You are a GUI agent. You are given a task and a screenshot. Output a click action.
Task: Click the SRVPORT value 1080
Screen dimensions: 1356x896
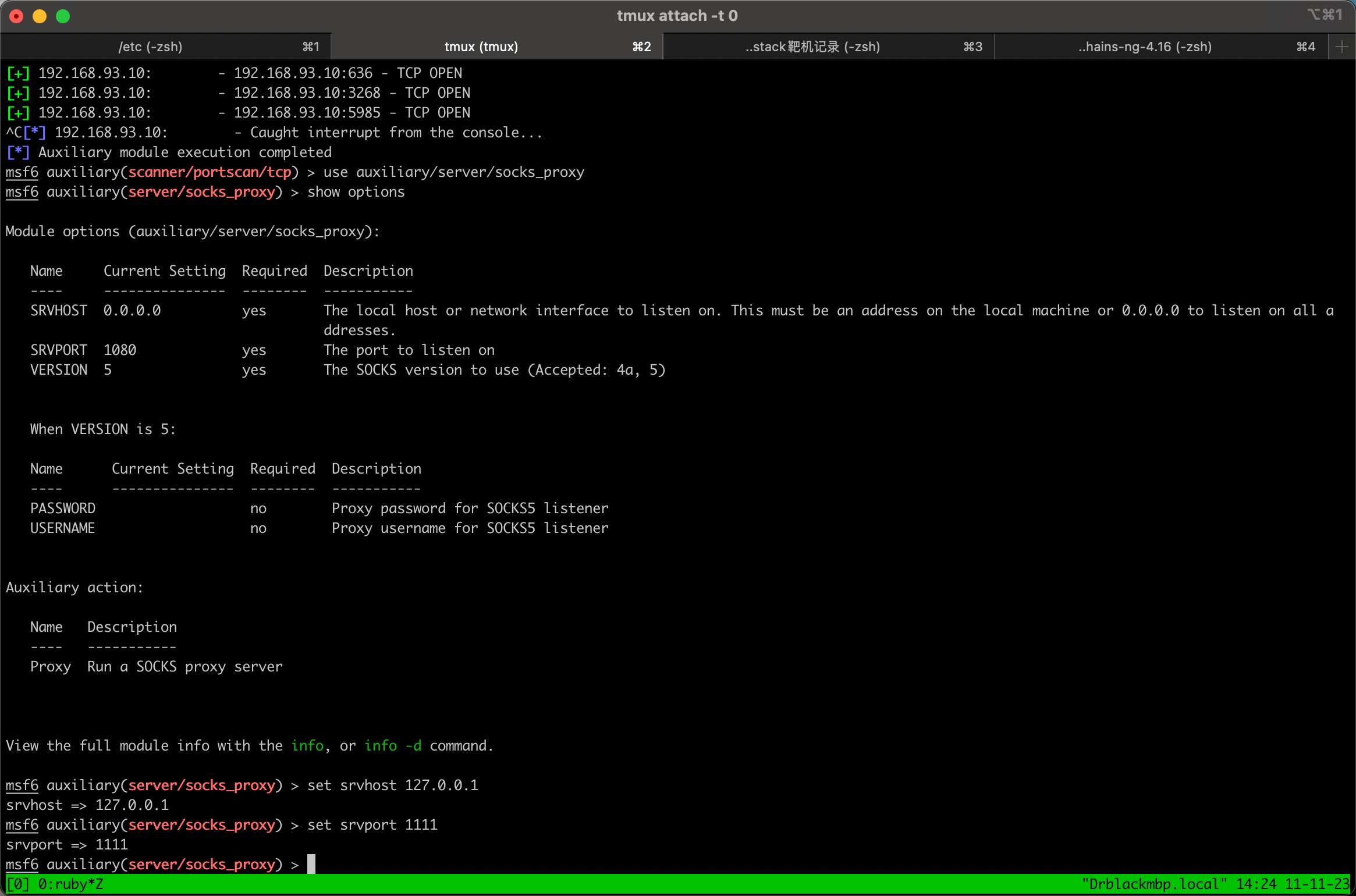click(x=120, y=350)
